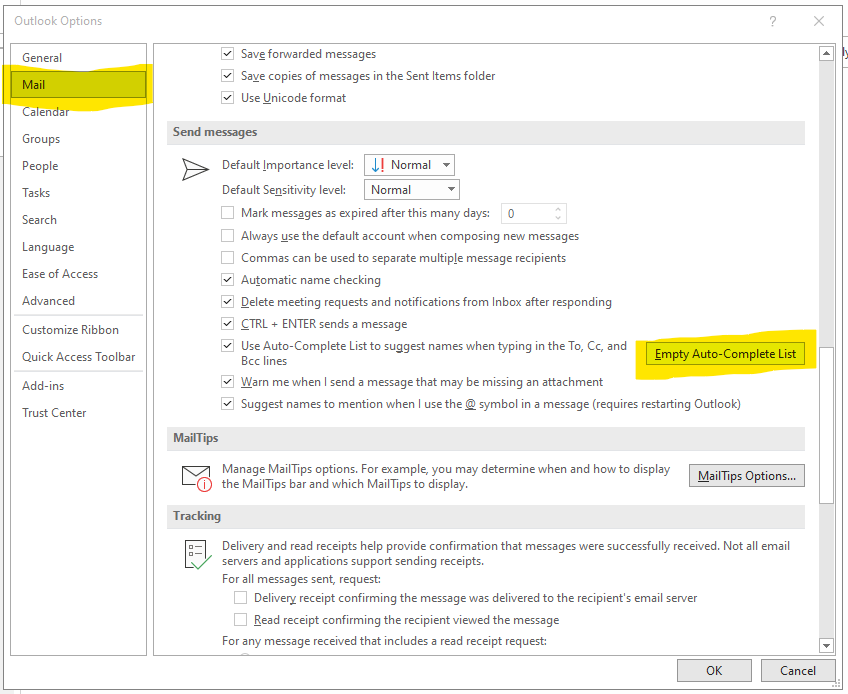This screenshot has height=694, width=848.
Task: Check "Commas can be used to separate recipients"
Action: 227,257
